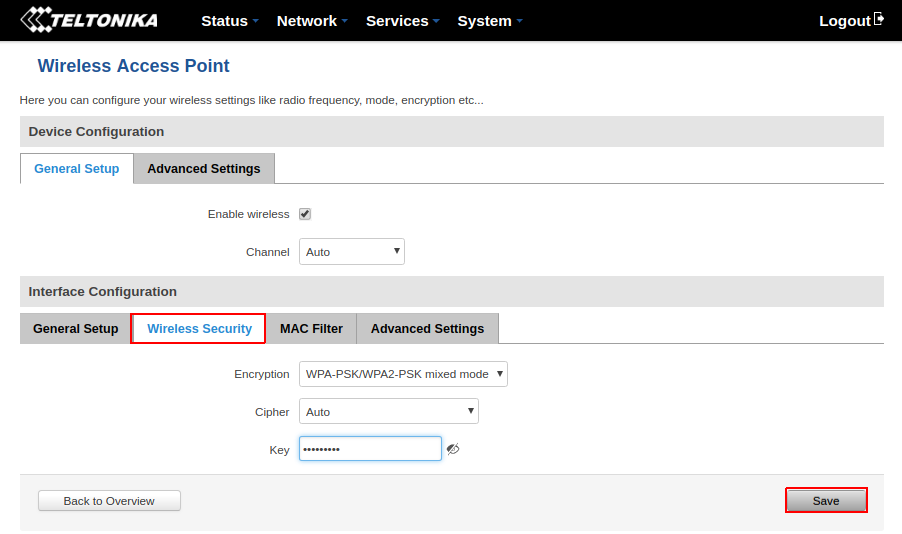Screen dimensions: 902x534
Task: Click the logout door icon
Action: pos(879,19)
